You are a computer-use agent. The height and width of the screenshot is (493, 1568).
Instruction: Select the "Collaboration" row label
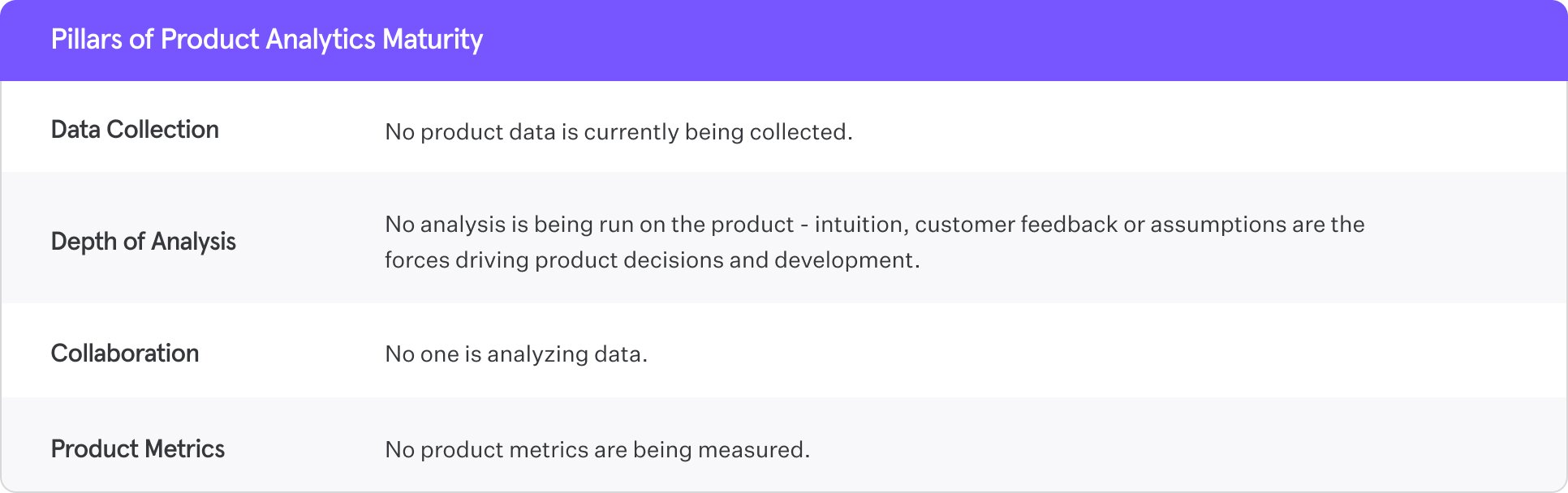[125, 354]
